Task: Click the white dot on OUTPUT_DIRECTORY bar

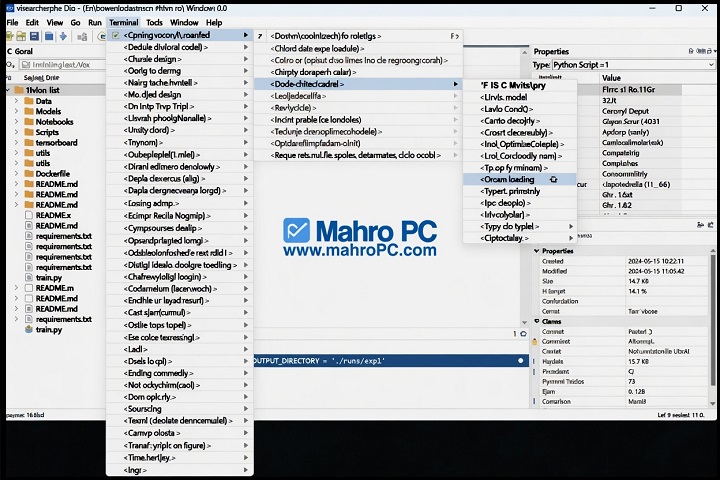Action: (521, 361)
